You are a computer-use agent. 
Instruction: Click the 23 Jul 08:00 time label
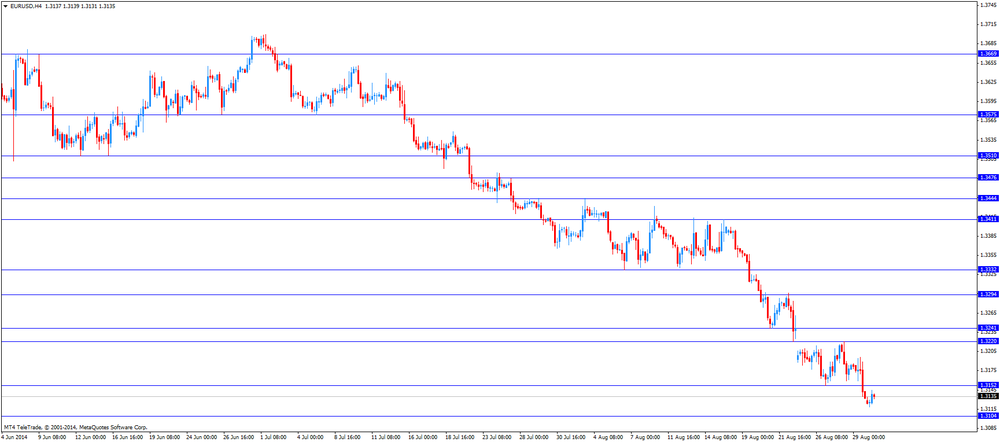pos(498,438)
